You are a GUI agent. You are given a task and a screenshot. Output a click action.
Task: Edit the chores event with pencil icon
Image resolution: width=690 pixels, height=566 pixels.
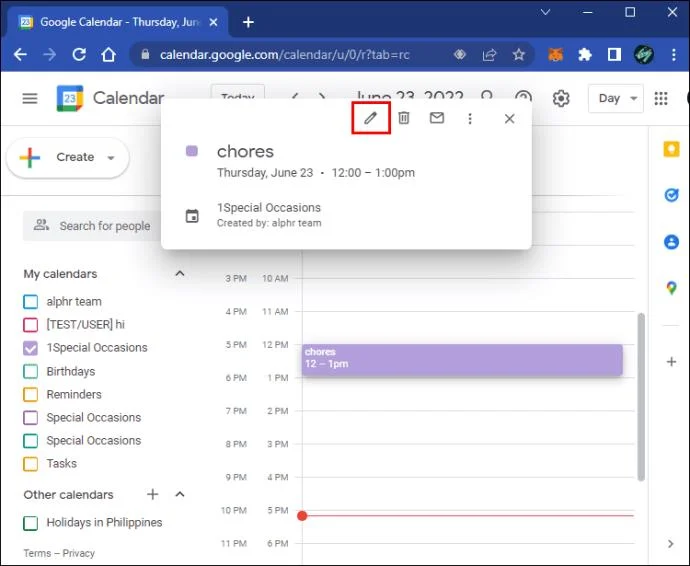[x=371, y=118]
